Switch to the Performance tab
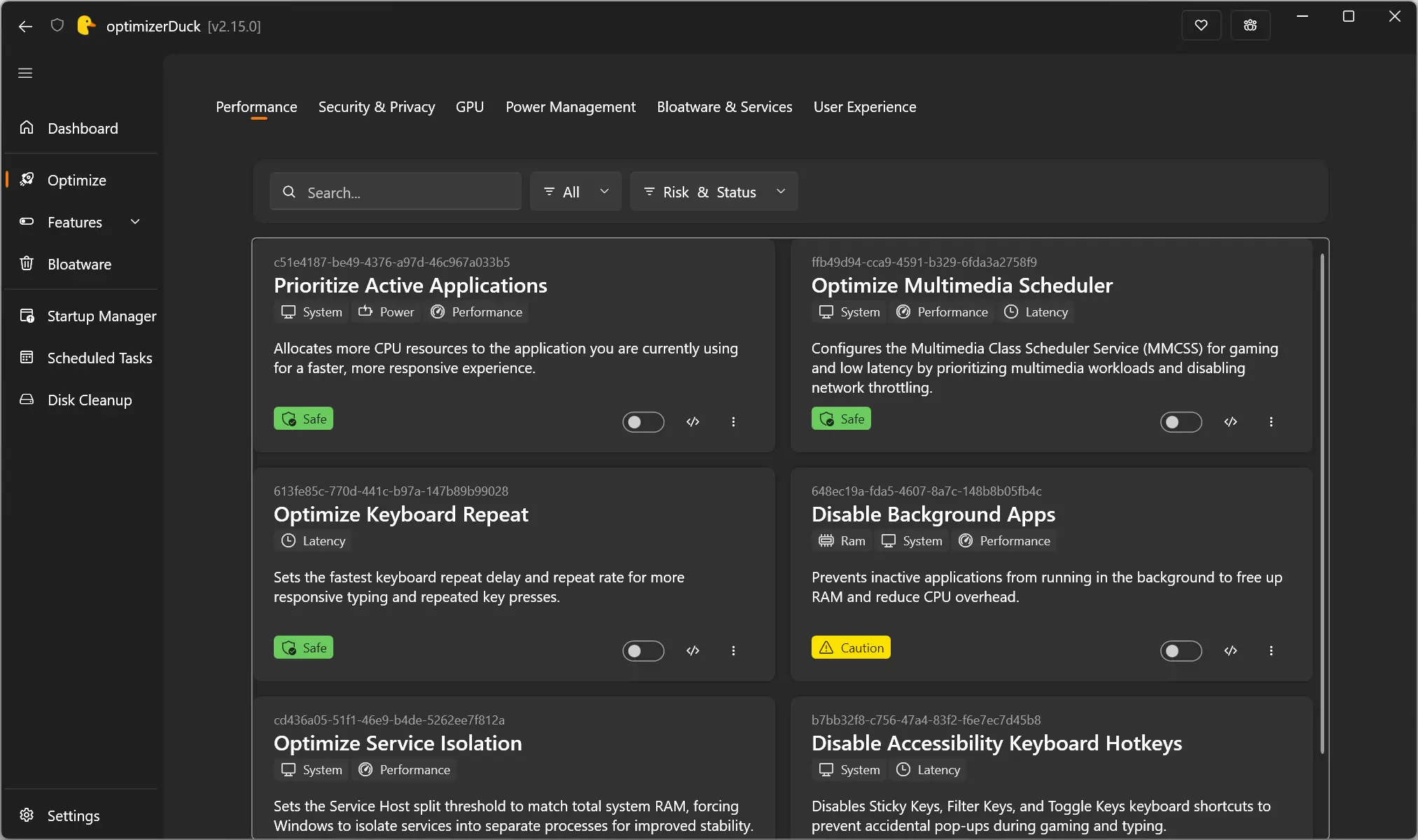The width and height of the screenshot is (1418, 840). click(x=256, y=107)
